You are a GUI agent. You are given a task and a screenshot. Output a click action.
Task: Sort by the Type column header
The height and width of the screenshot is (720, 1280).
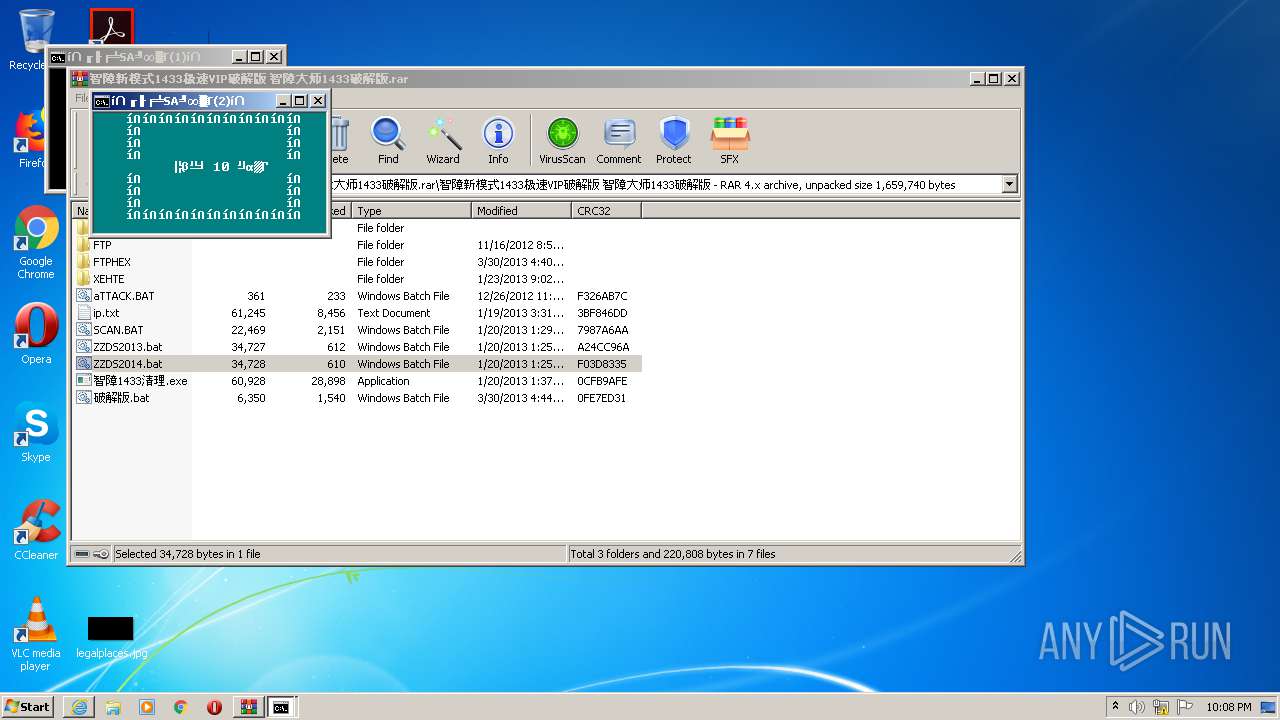(411, 211)
